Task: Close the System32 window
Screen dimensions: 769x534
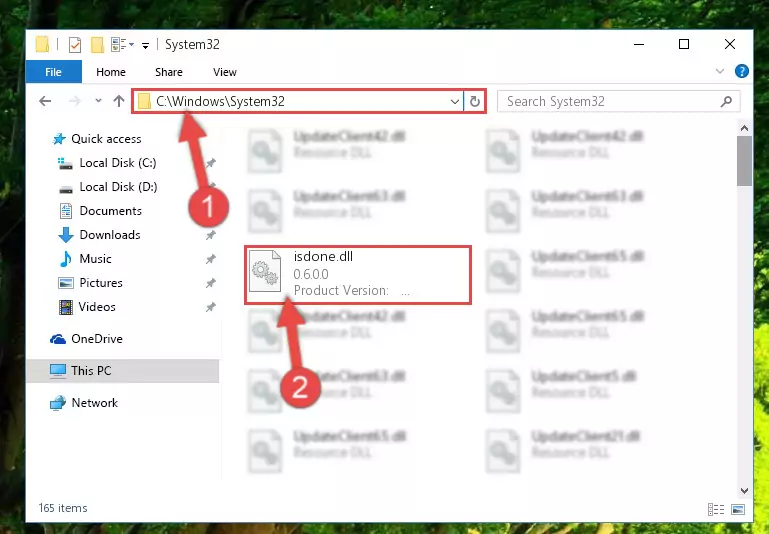Action: 729,44
